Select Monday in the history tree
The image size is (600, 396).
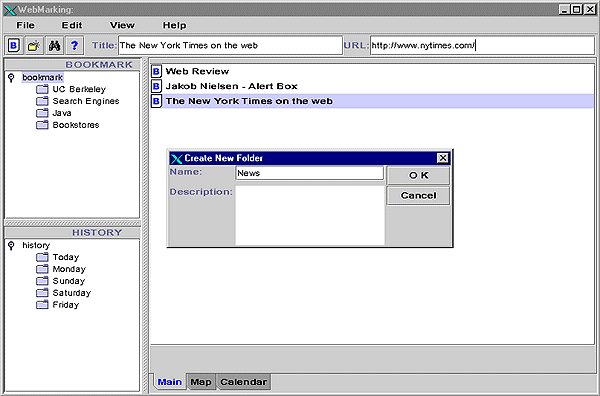tap(69, 269)
